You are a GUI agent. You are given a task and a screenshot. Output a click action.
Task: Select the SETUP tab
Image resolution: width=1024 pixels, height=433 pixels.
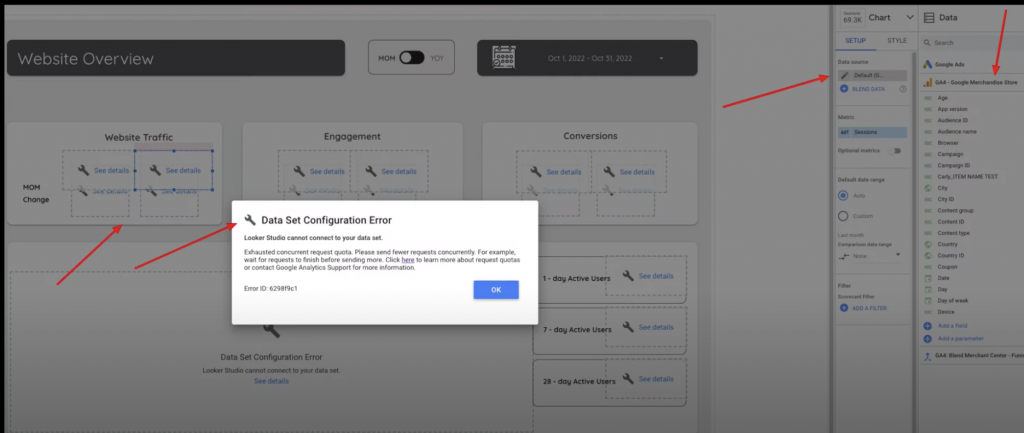pos(854,40)
